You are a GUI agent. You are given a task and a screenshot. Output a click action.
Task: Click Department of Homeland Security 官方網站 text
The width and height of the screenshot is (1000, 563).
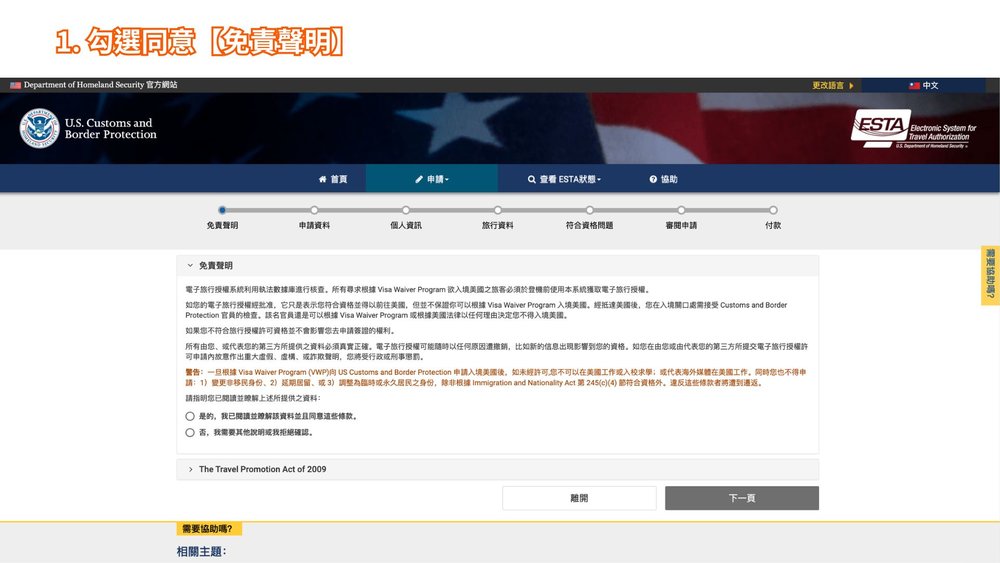pyautogui.click(x=100, y=85)
